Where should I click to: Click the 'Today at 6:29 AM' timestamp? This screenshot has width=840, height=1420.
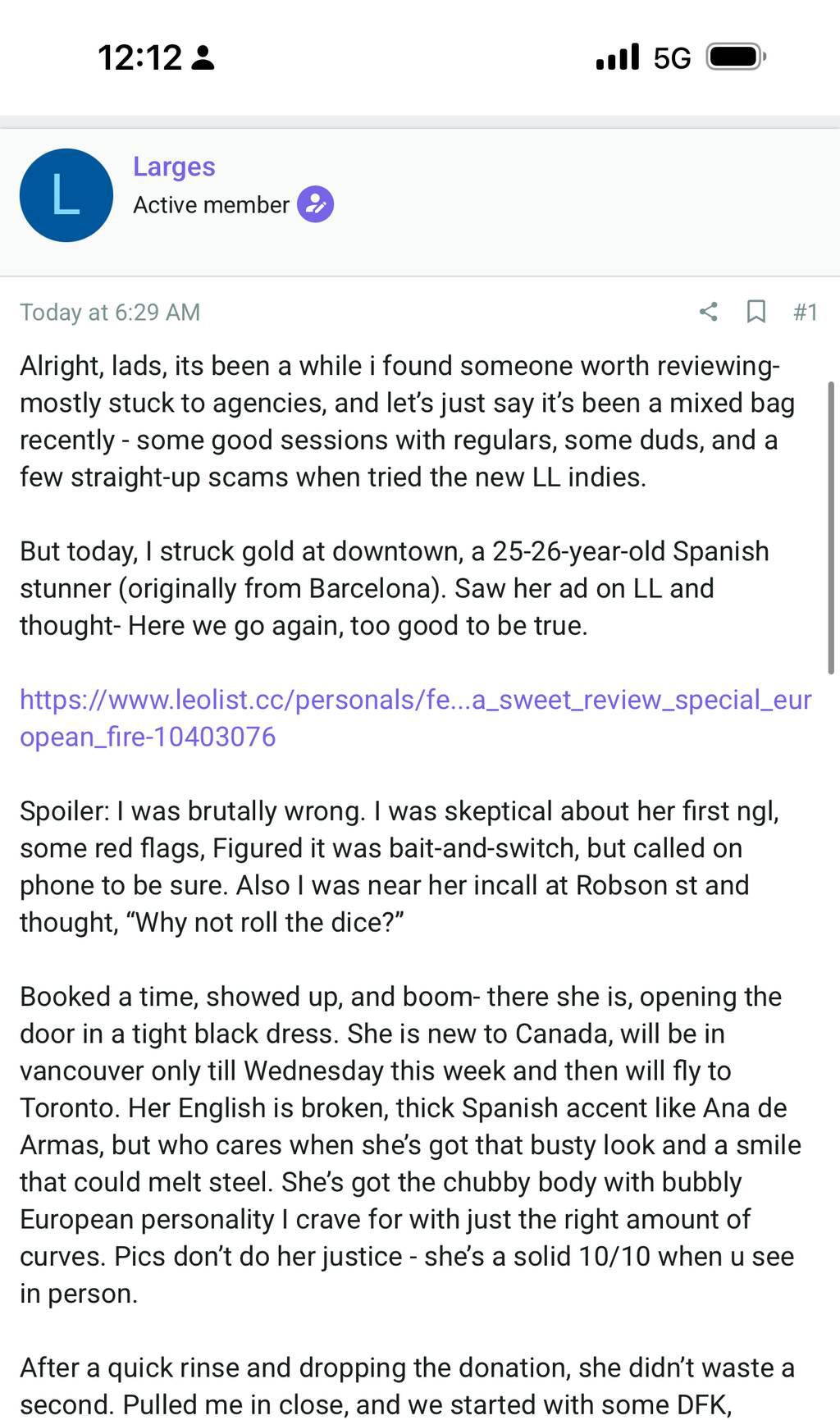point(110,312)
